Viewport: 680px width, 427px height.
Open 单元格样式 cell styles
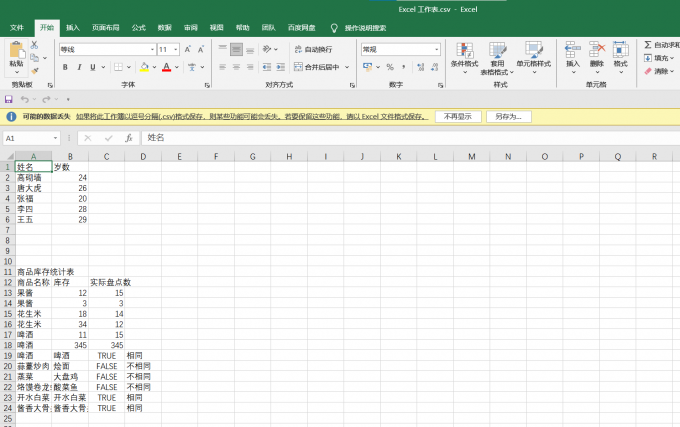(x=534, y=58)
